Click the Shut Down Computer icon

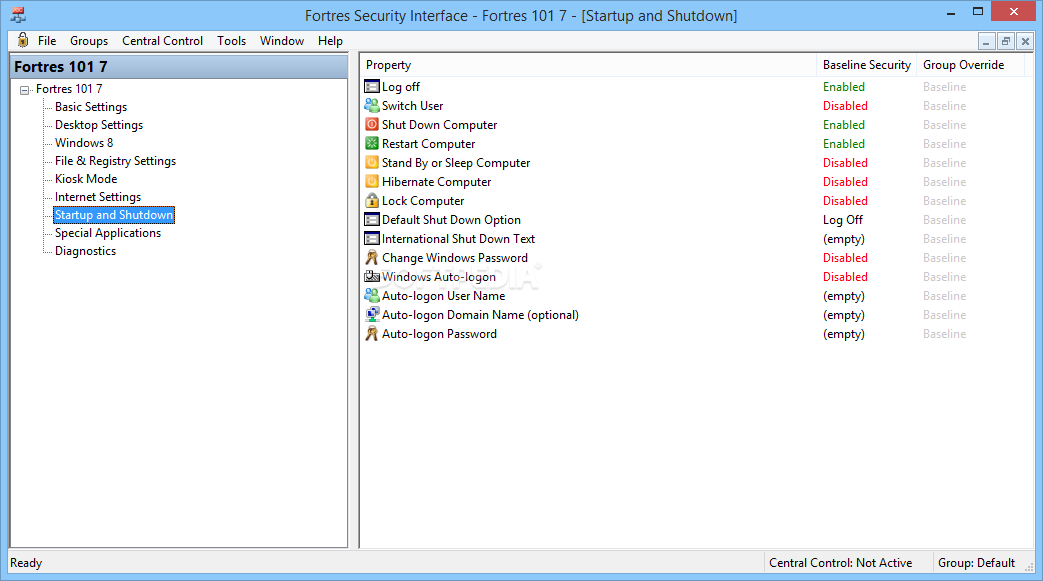tap(372, 124)
